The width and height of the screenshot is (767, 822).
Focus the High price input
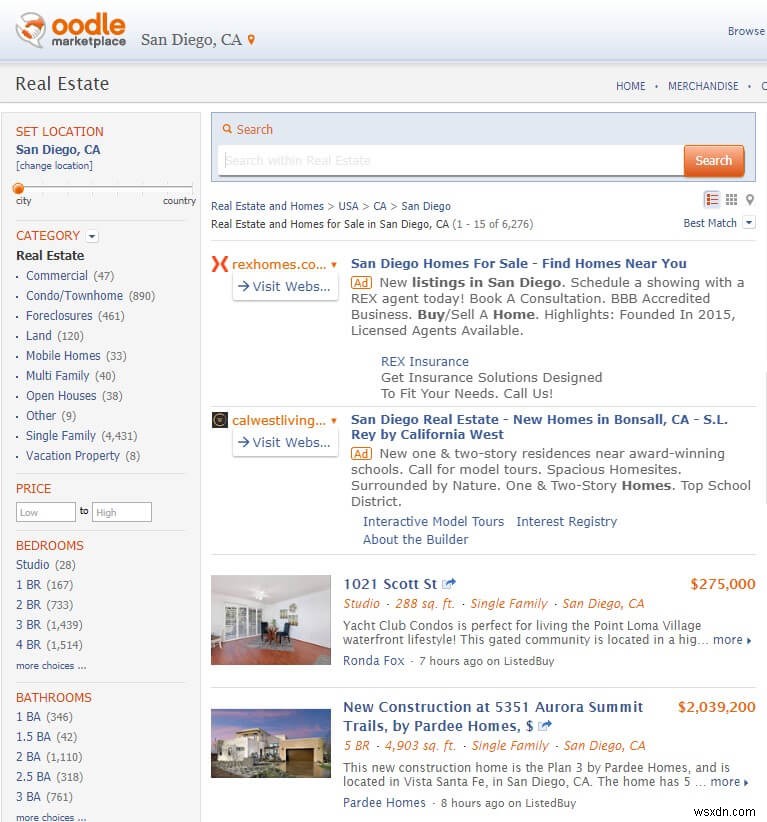point(122,512)
